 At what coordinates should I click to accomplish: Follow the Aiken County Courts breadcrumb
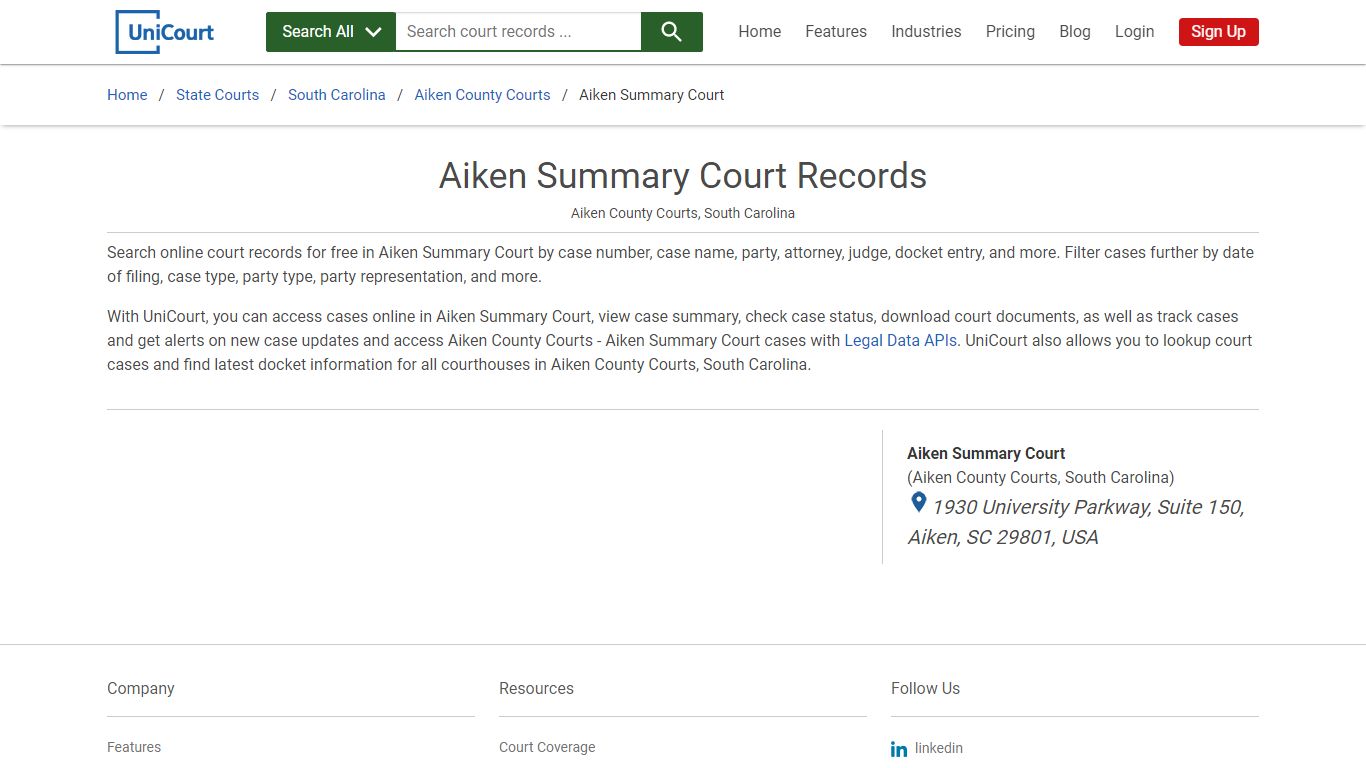(482, 95)
